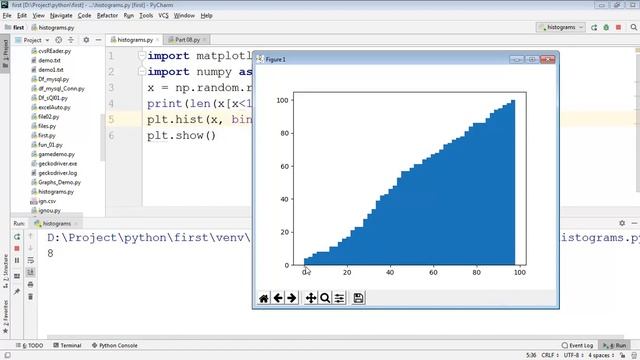Open the View menu

pos(38,16)
